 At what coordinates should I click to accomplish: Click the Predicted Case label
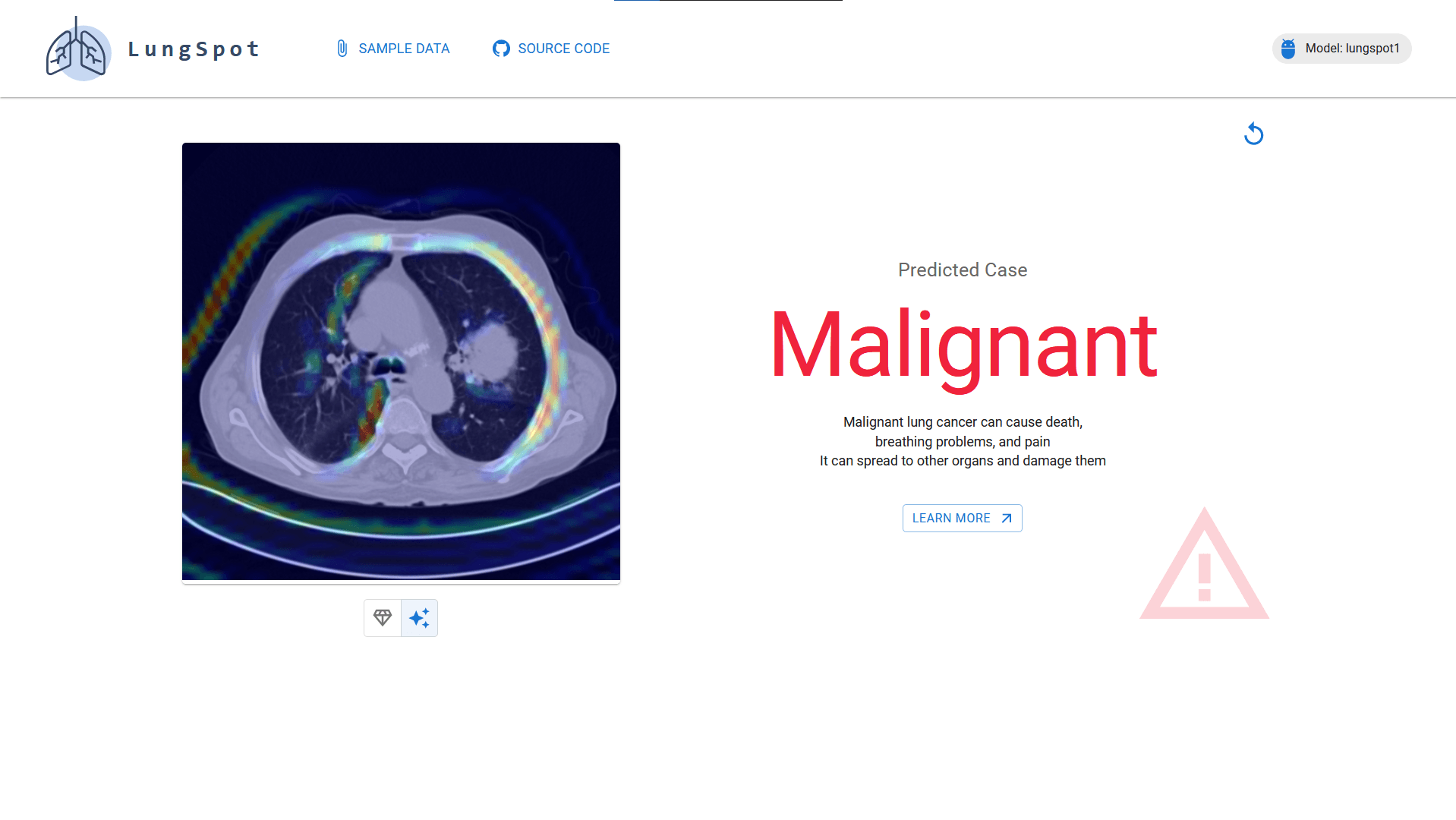click(962, 270)
